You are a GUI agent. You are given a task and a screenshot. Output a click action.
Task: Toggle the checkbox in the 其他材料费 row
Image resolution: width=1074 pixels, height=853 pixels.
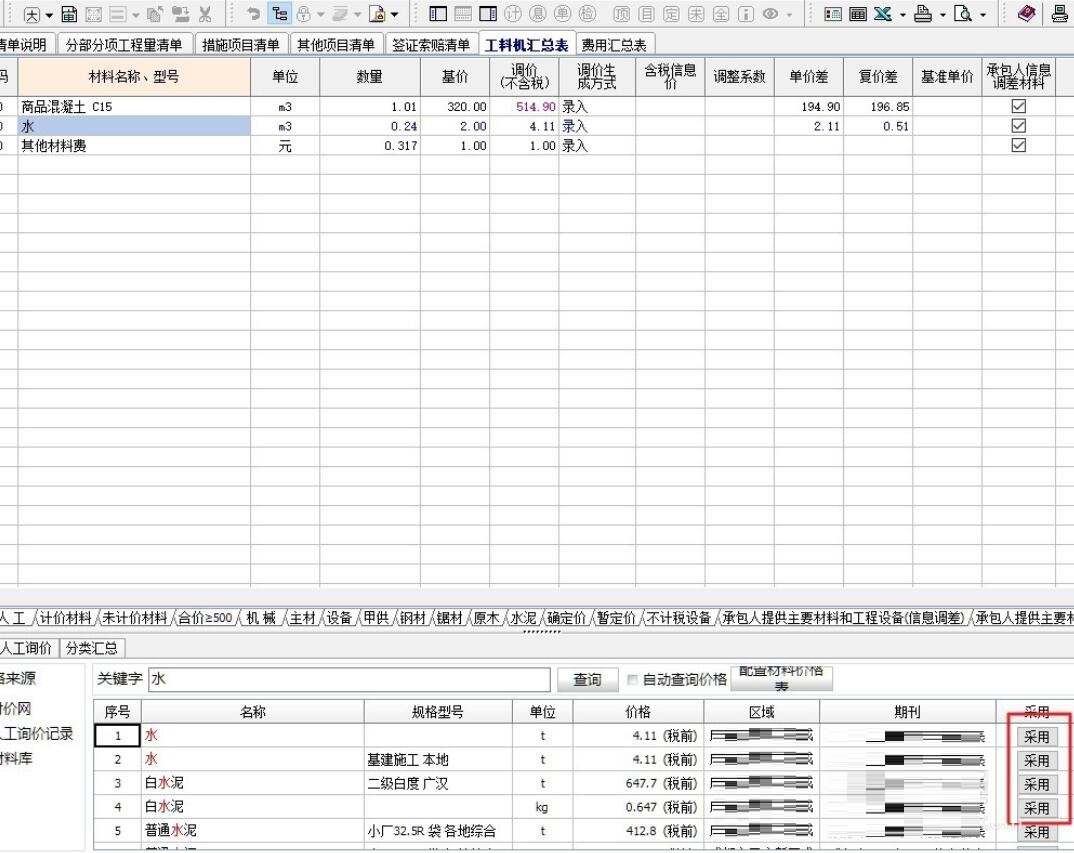coord(1019,145)
